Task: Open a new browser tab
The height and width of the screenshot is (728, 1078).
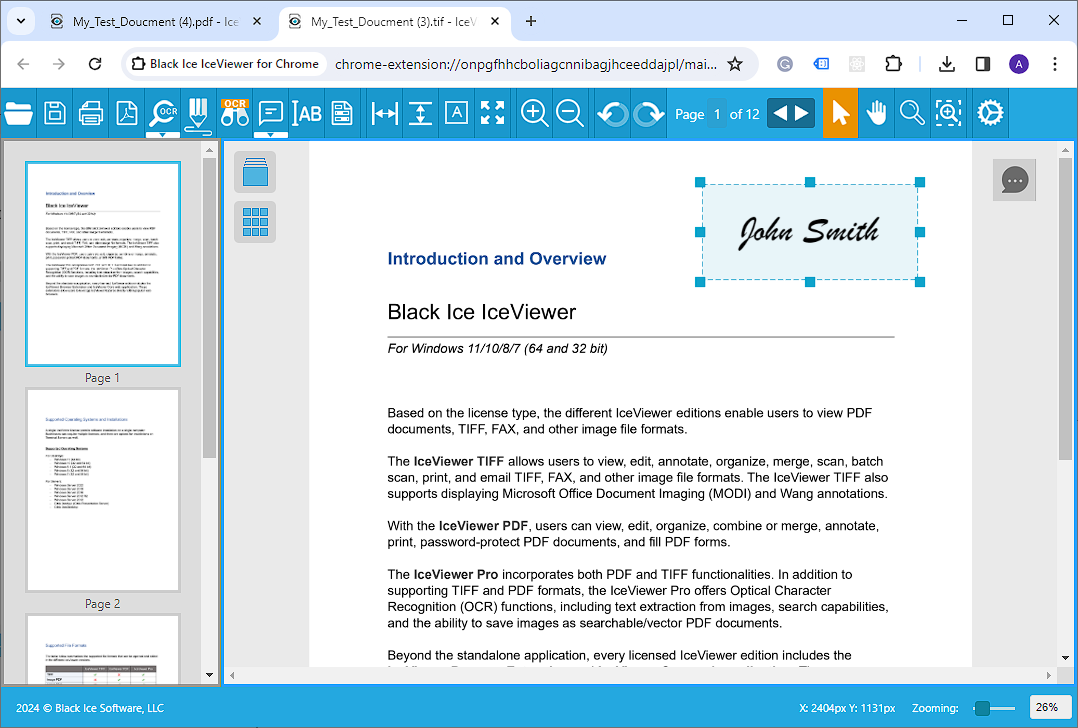Action: 531,21
